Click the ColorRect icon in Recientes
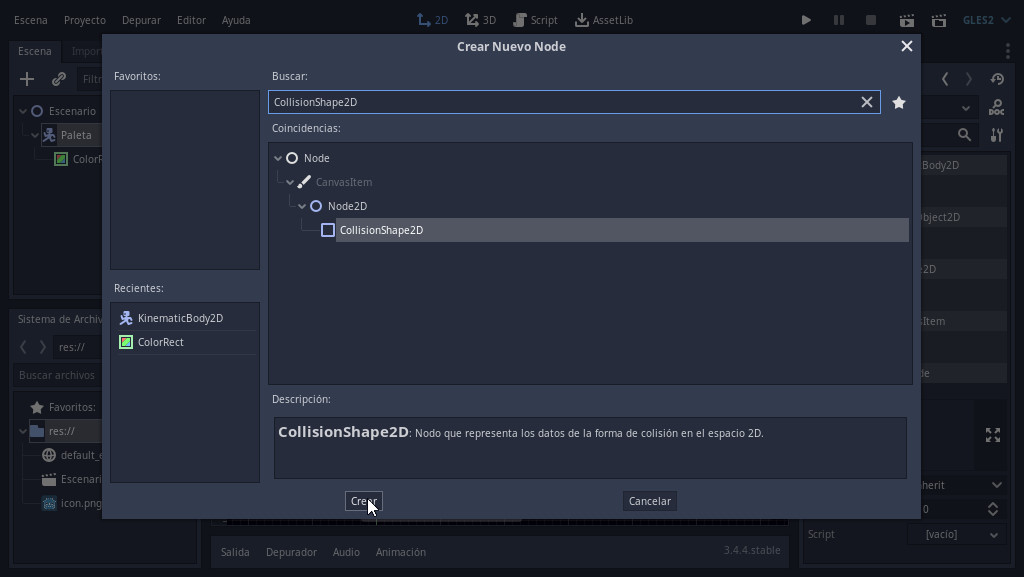1024x577 pixels. click(x=126, y=342)
